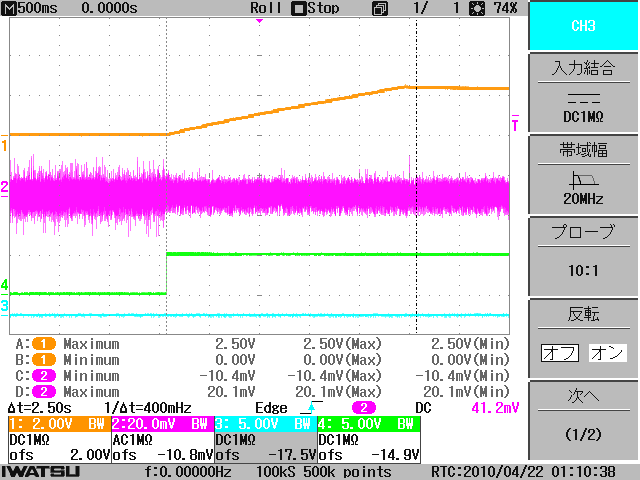
Task: Click the channel 2 offset -10.8mV value
Action: pos(185,455)
